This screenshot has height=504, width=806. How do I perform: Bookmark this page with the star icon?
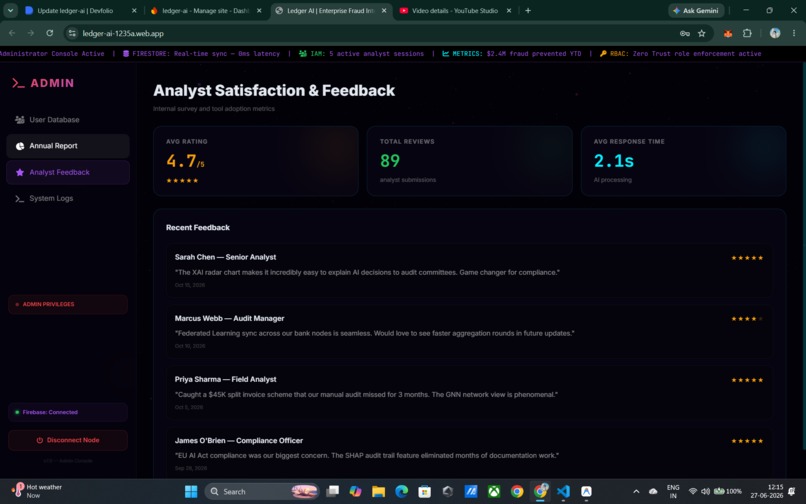tap(702, 33)
